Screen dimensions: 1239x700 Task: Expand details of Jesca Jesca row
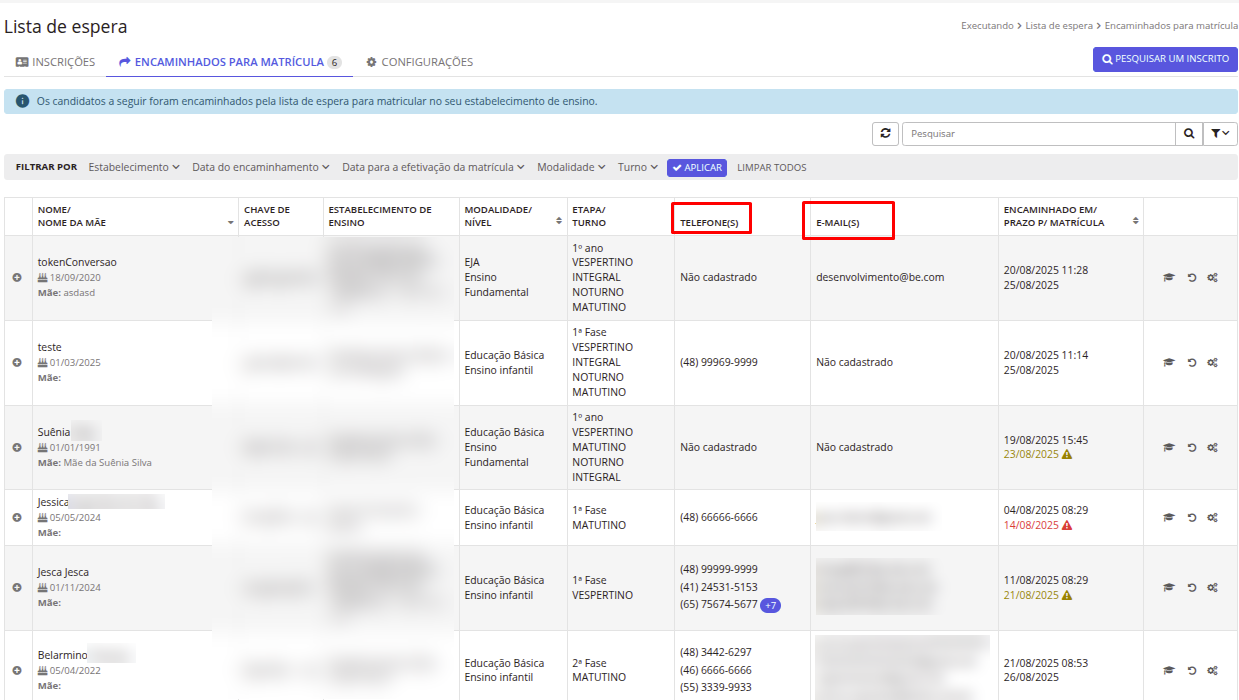tap(17, 588)
